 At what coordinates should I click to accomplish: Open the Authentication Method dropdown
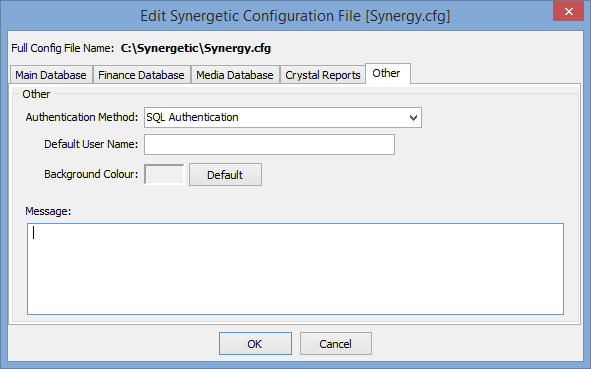click(283, 118)
